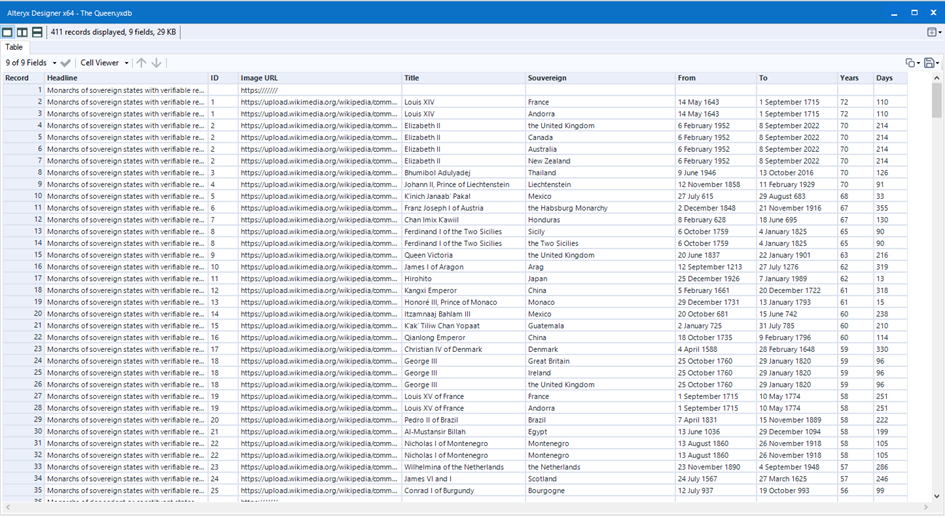Expand the save options dropdown arrow
Screen dimensions: 945x516
938,63
